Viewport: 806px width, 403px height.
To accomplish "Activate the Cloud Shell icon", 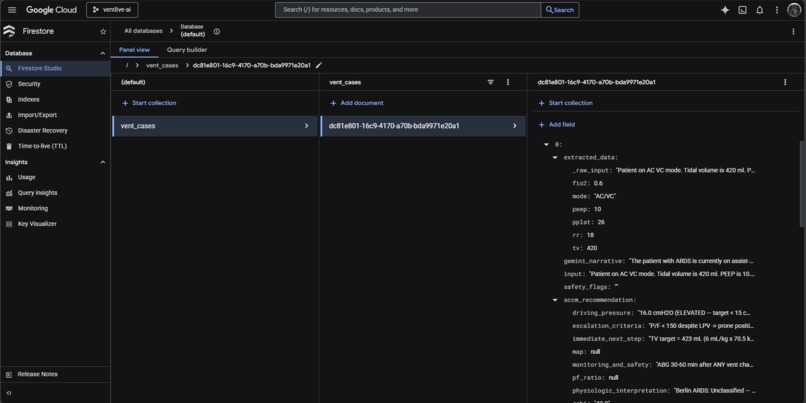I will 742,10.
